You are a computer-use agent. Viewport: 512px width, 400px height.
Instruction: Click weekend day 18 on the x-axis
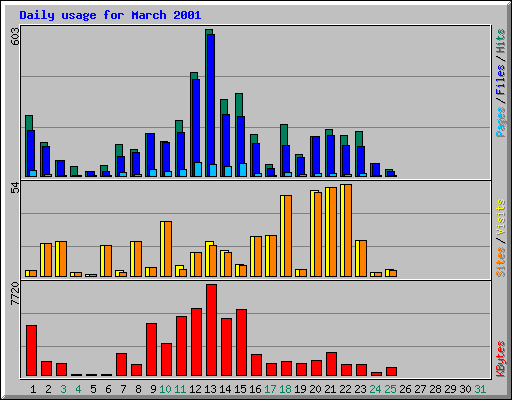(285, 389)
